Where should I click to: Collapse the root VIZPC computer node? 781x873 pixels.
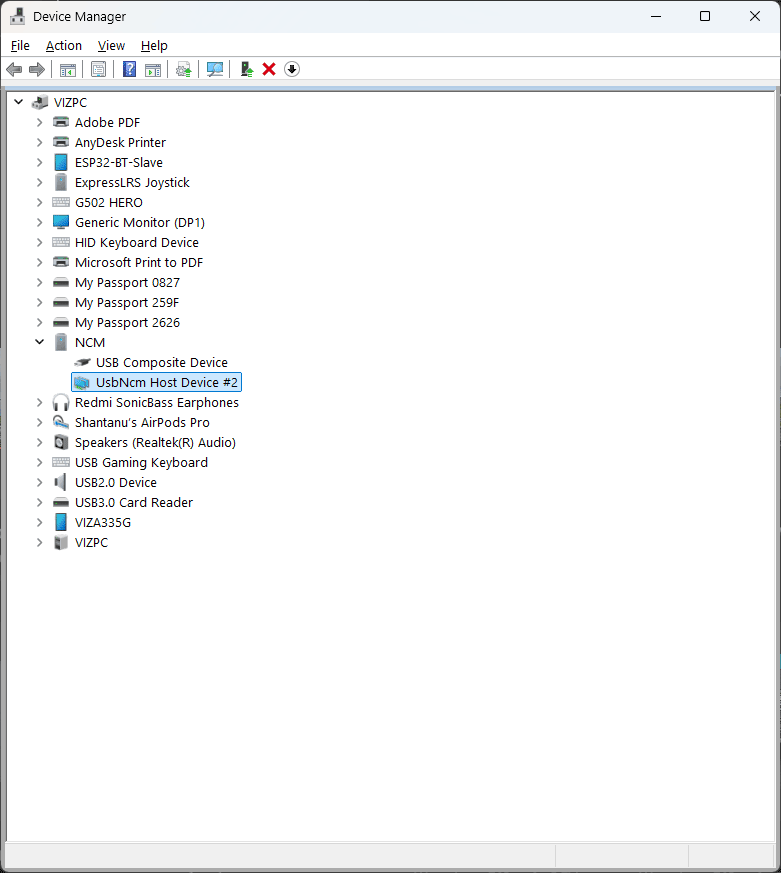19,102
